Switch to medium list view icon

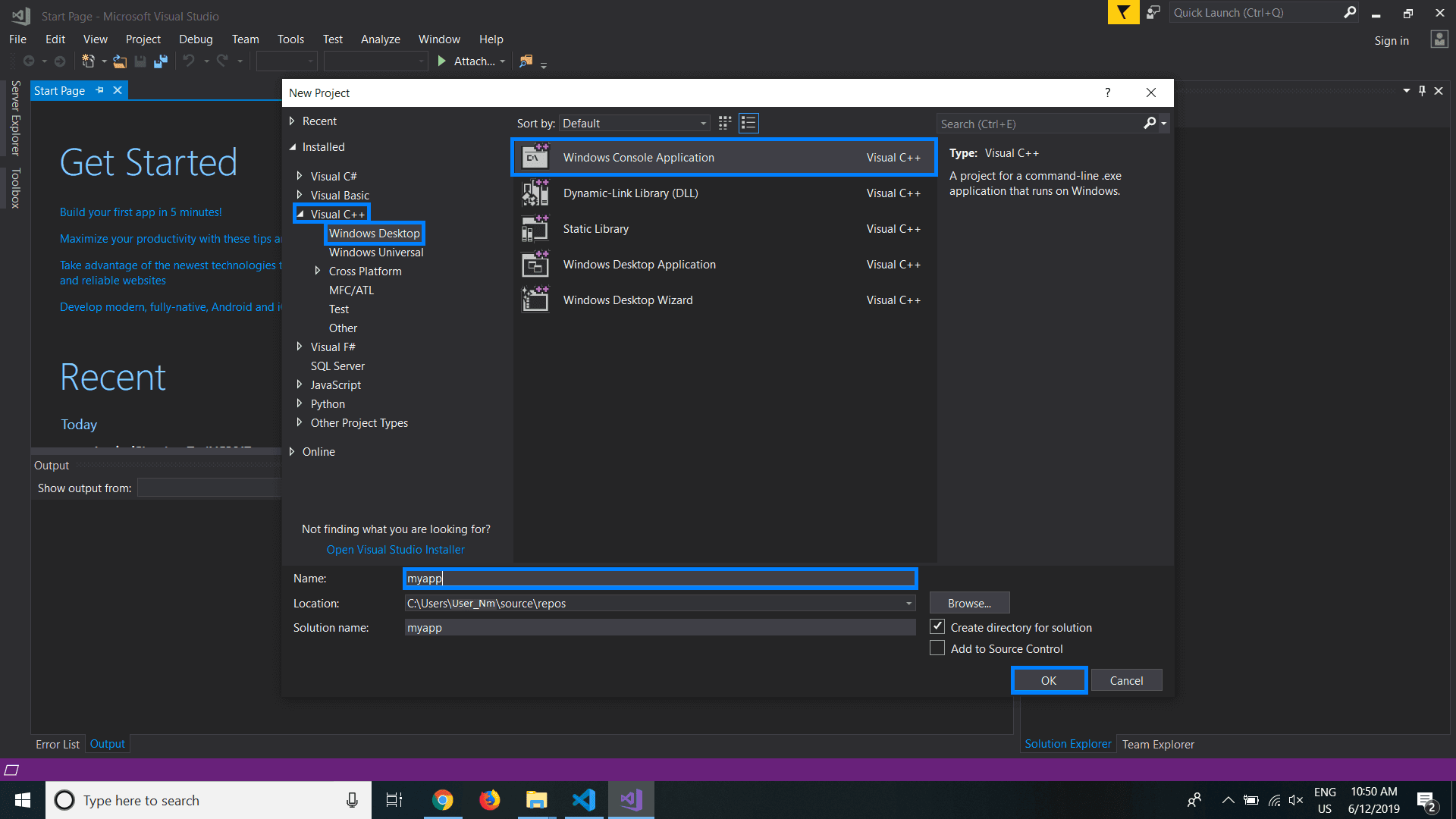[x=748, y=123]
